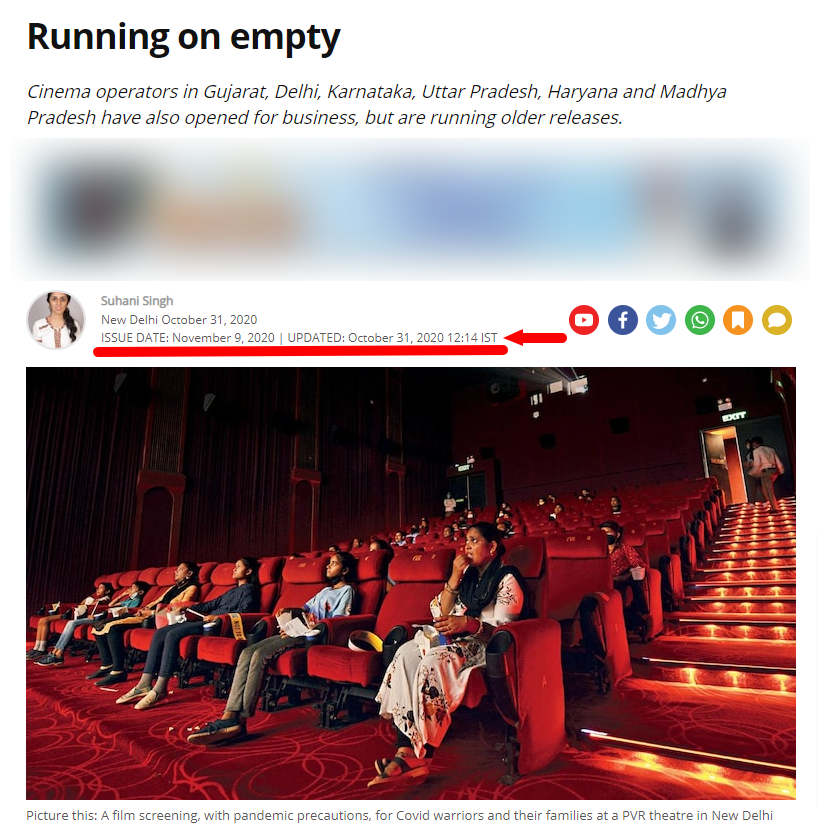The image size is (817, 830).
Task: Tweet this article via Twitter icon
Action: 661,320
